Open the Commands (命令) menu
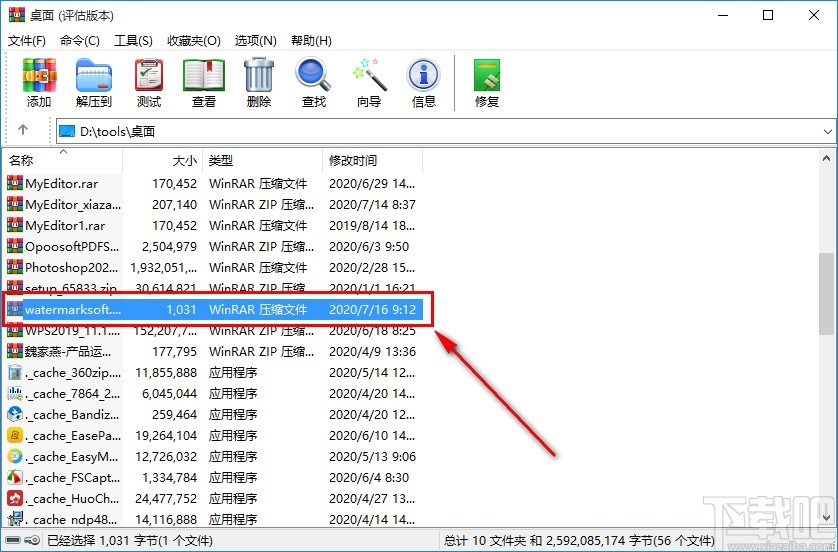This screenshot has height=552, width=838. (x=80, y=41)
